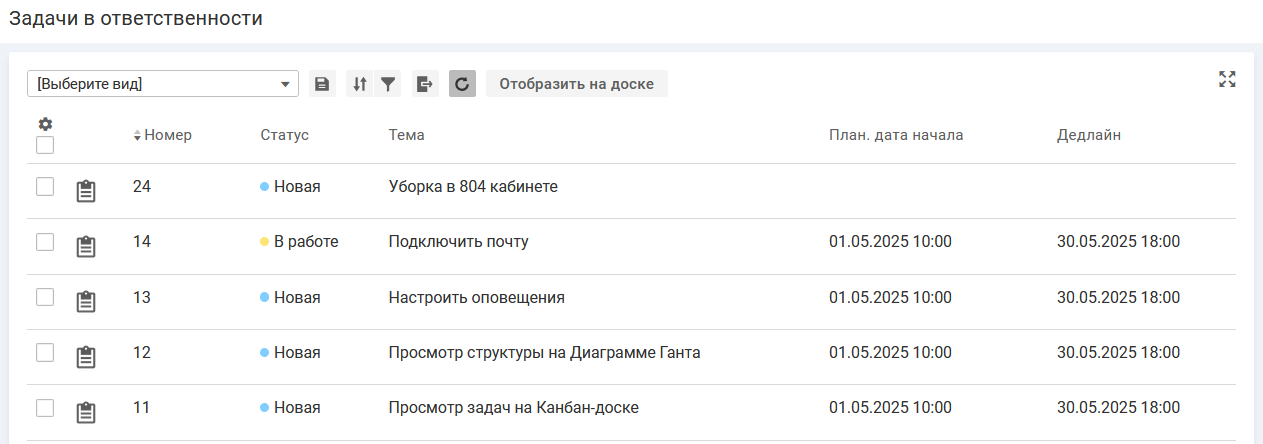Select checkbox for task 11
The image size is (1263, 444).
point(45,408)
